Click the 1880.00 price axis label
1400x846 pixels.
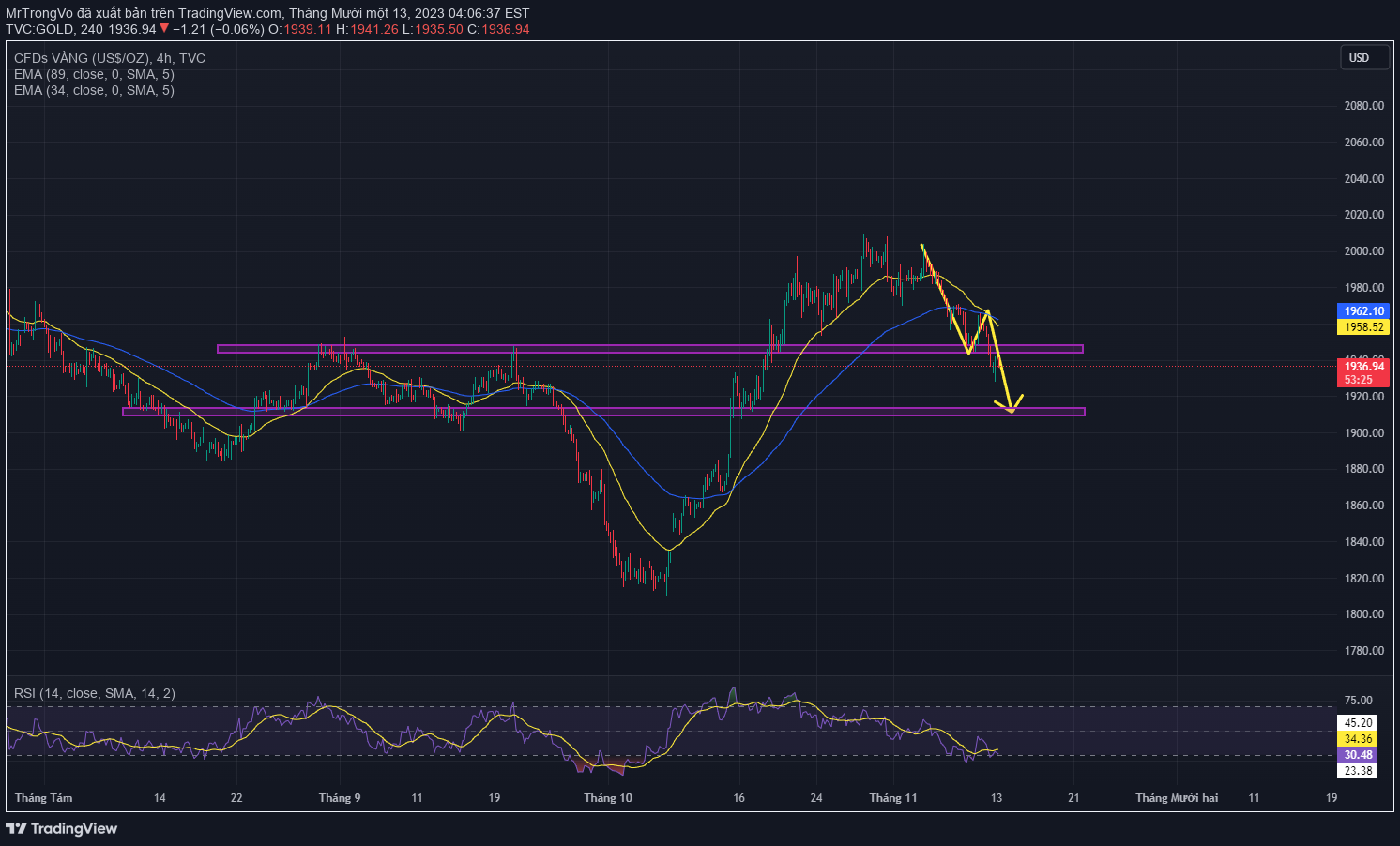click(1364, 469)
